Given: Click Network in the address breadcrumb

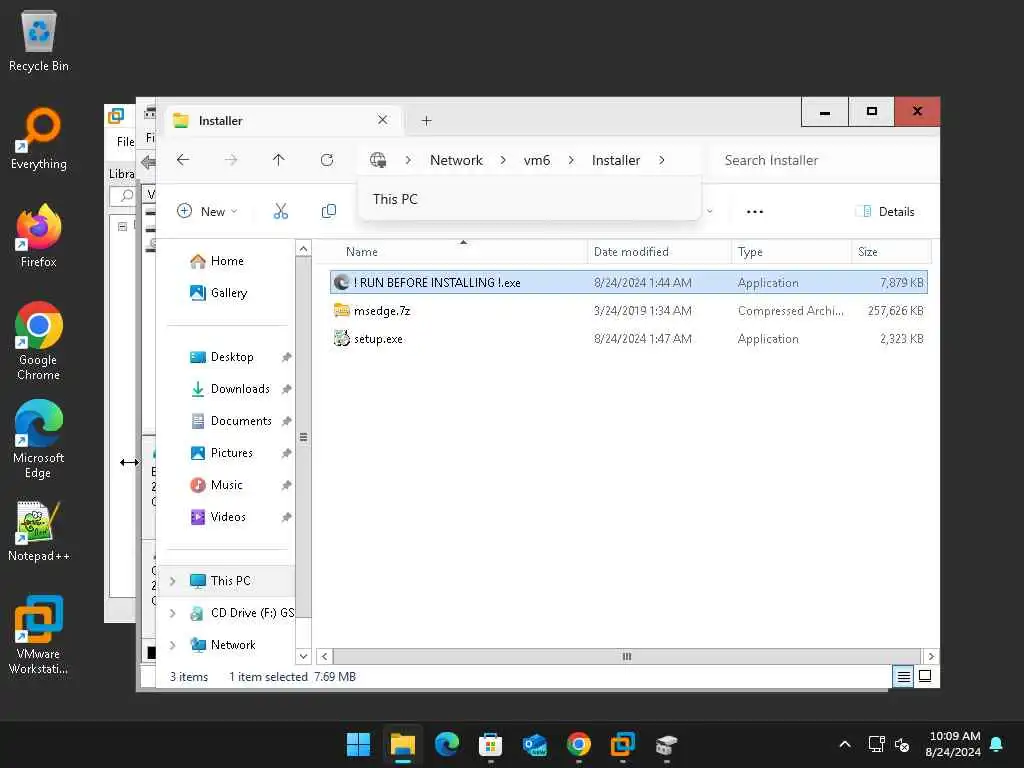Looking at the screenshot, I should [456, 161].
